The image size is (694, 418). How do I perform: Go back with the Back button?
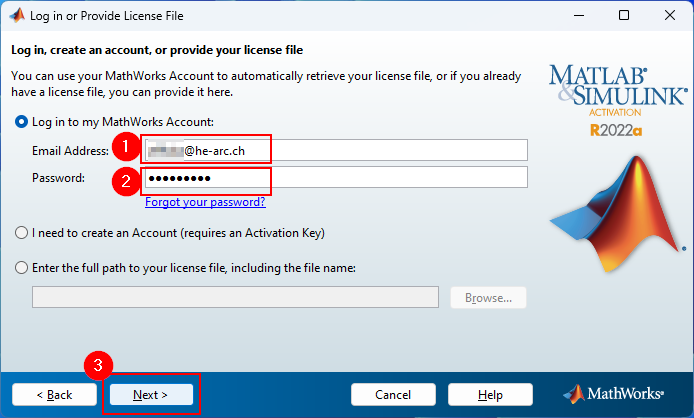tap(54, 395)
